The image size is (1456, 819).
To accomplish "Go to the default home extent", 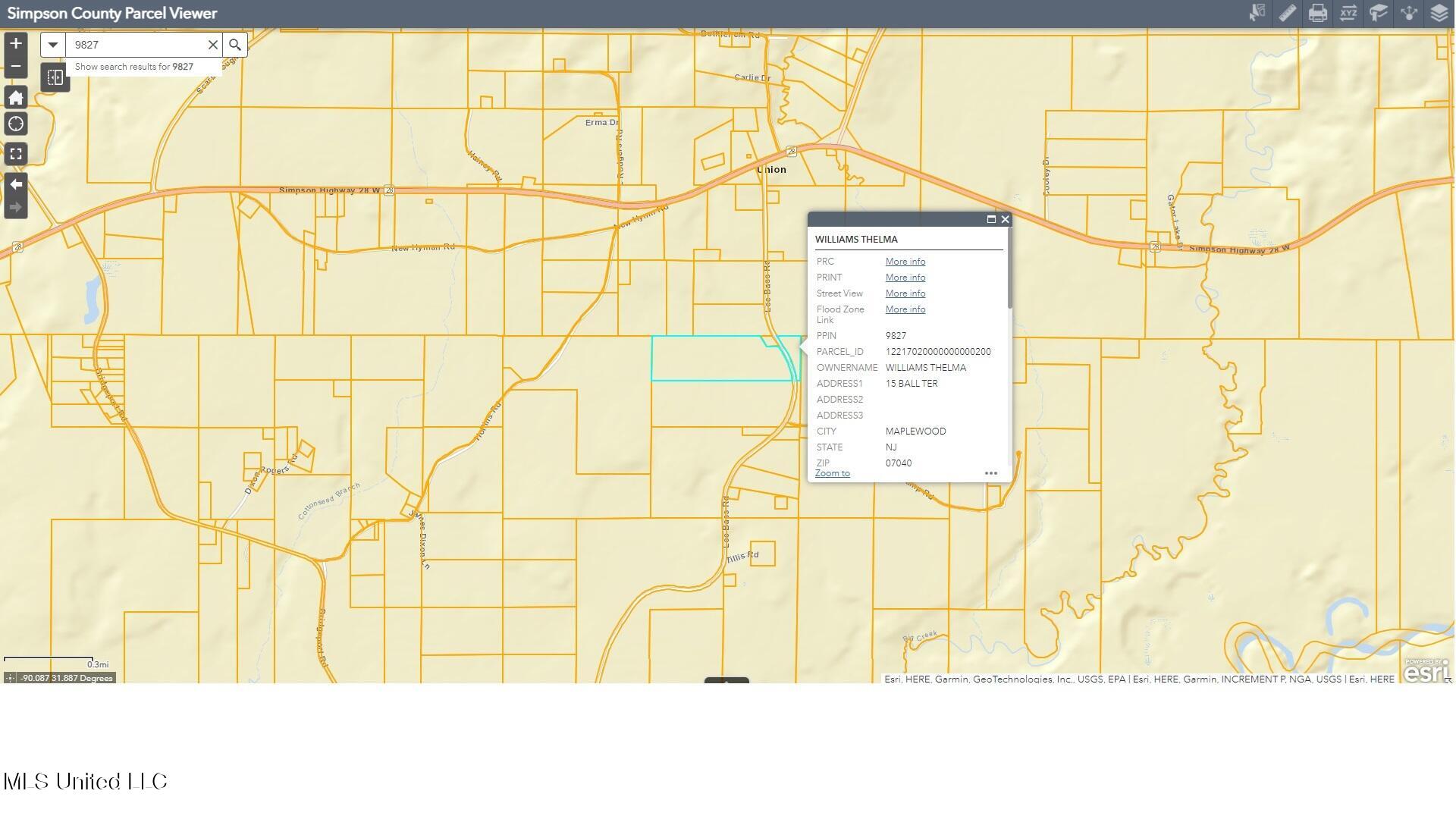I will 16,97.
